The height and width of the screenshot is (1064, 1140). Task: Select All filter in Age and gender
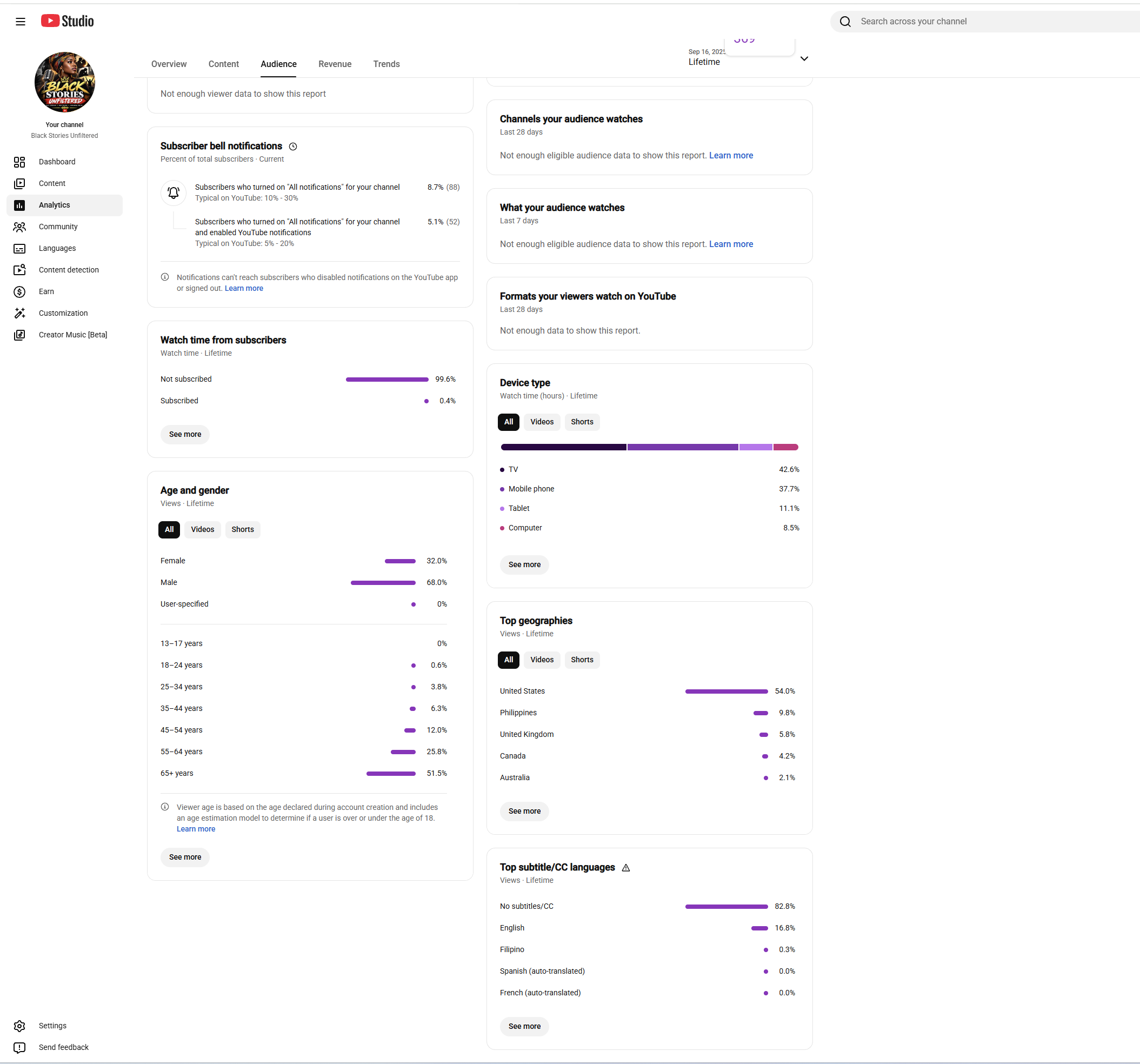coord(169,529)
